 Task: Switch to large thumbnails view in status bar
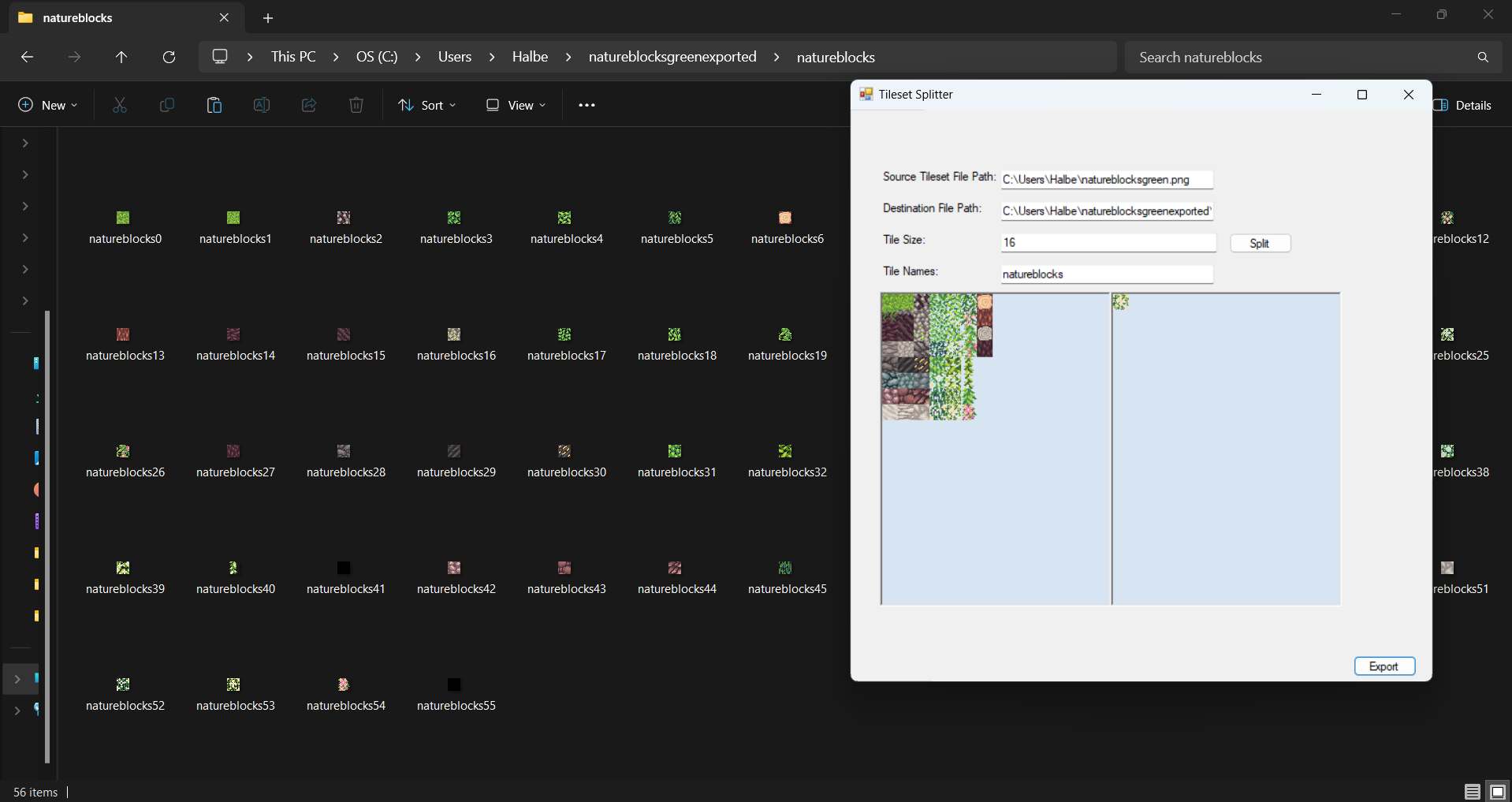tap(1497, 792)
